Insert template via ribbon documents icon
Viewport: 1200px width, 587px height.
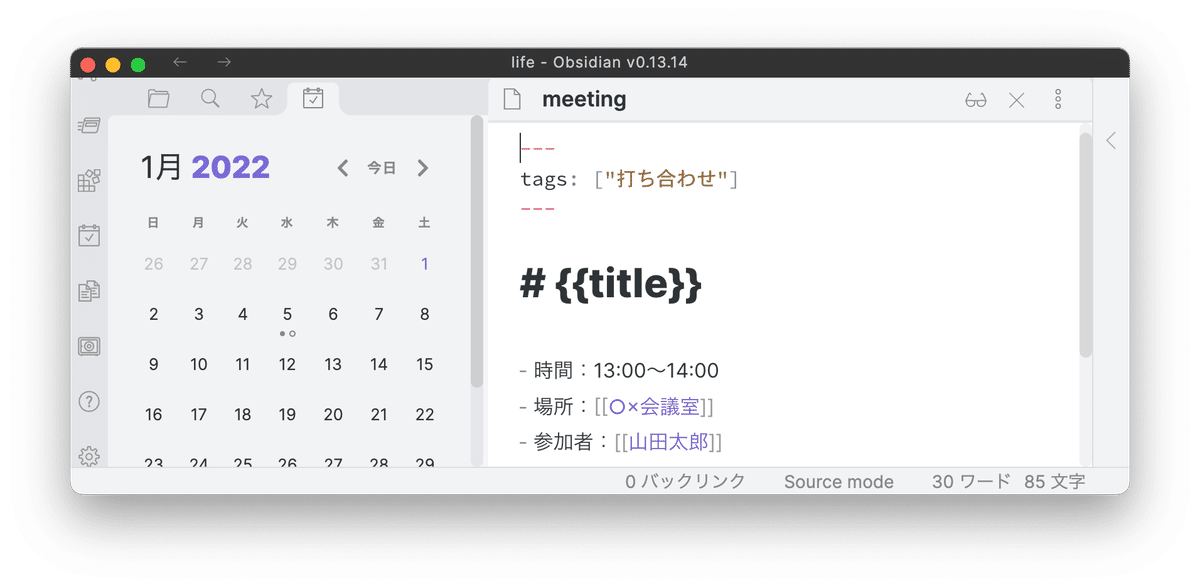(89, 291)
